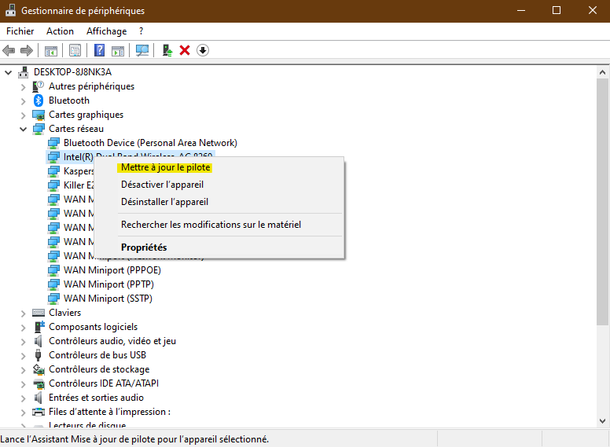
Task: Expand Composants logiciels category arrow
Action: (x=23, y=327)
